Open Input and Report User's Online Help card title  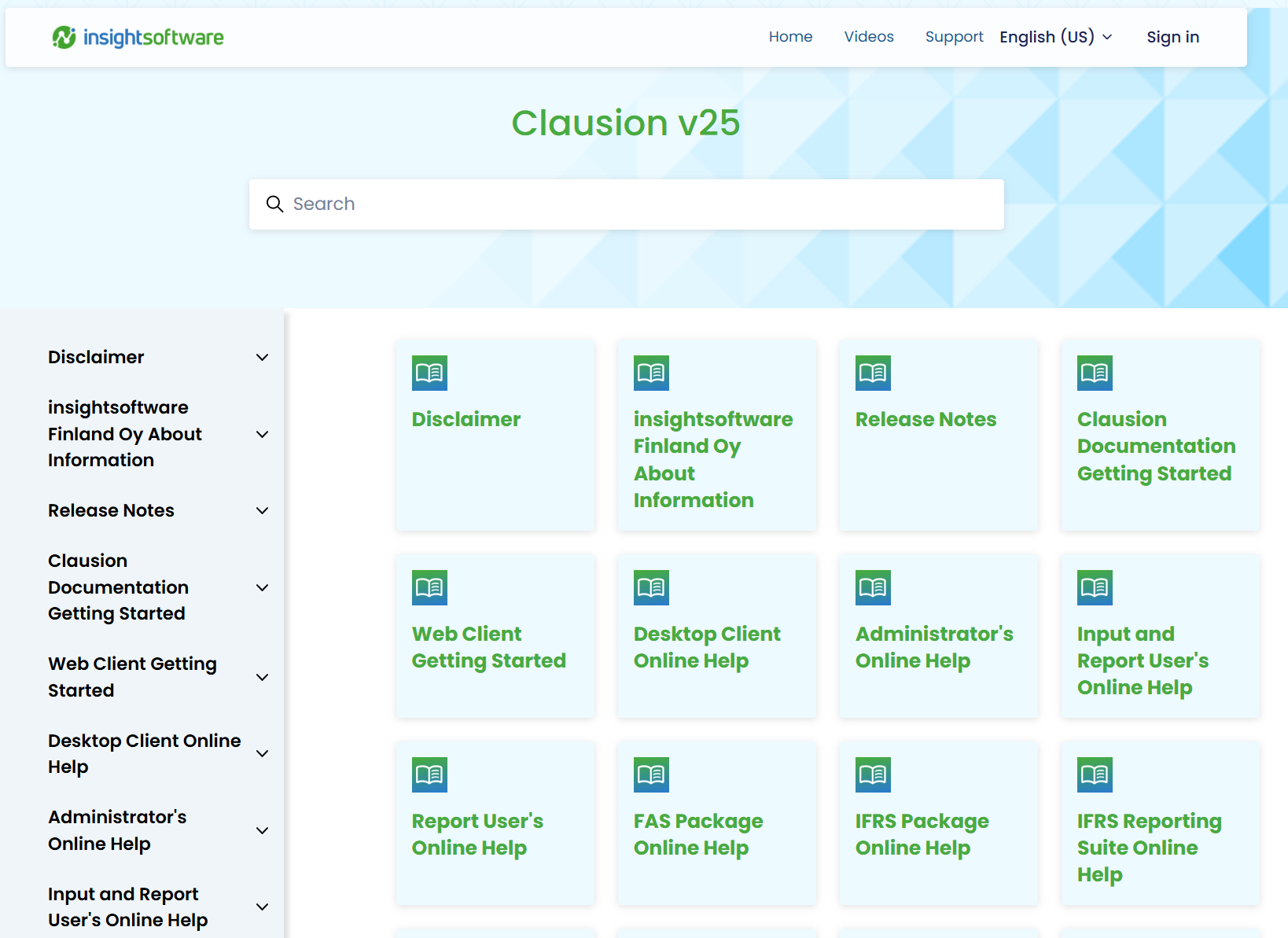pyautogui.click(x=1143, y=660)
